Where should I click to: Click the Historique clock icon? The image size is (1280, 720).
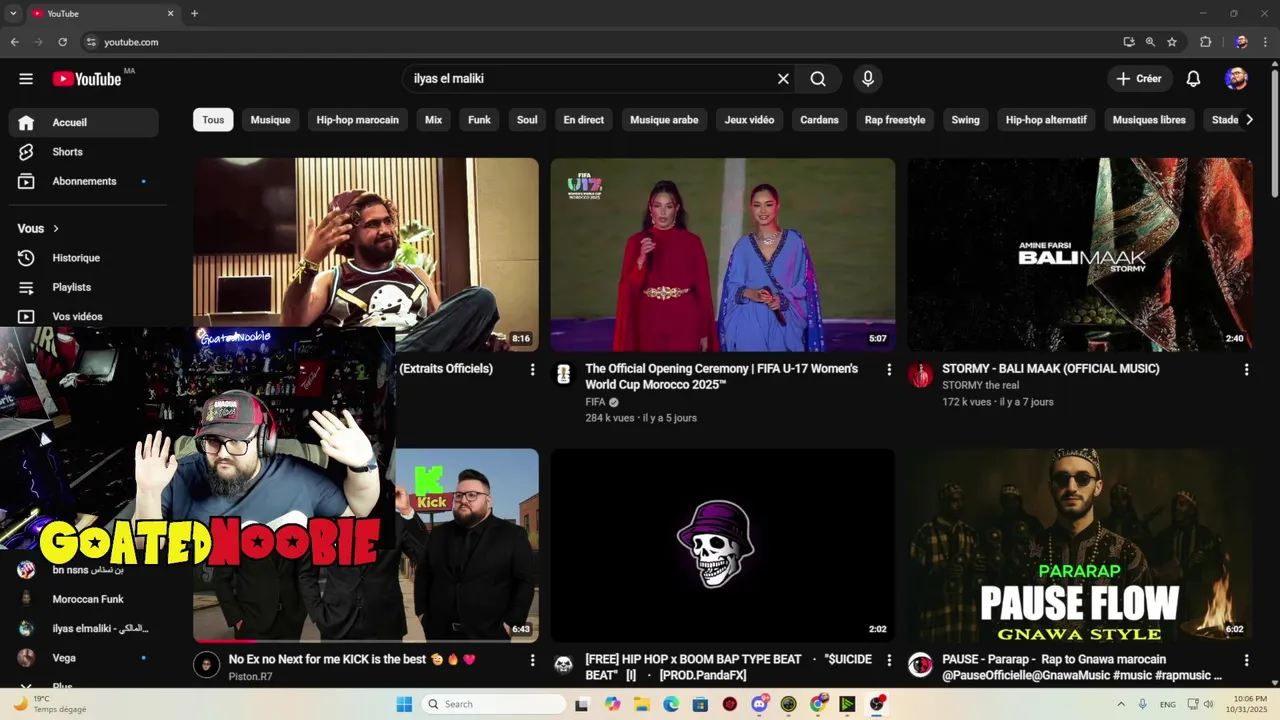point(26,258)
